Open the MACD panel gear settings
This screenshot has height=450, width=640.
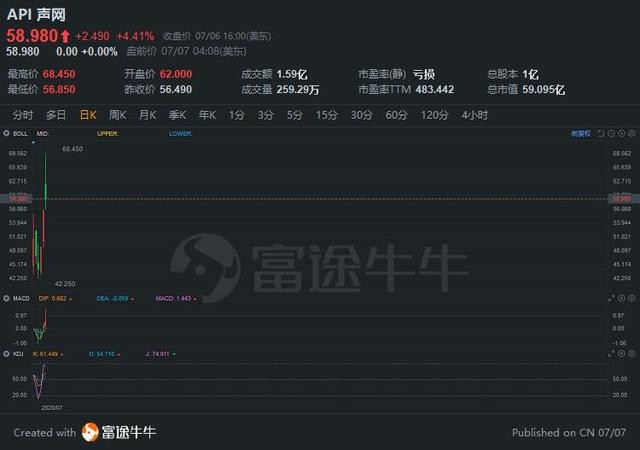point(631,299)
